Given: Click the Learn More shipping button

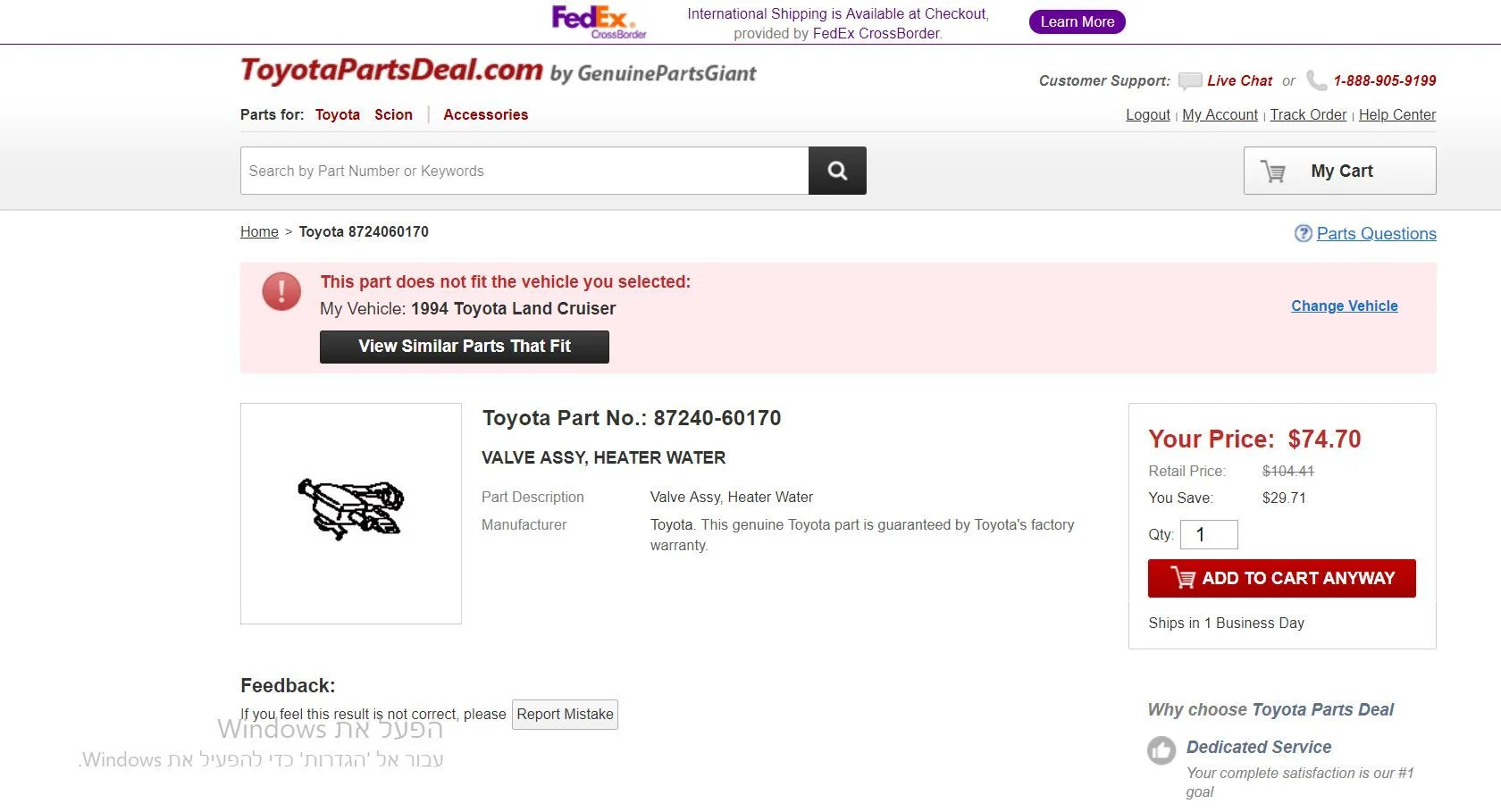Looking at the screenshot, I should pos(1077,21).
